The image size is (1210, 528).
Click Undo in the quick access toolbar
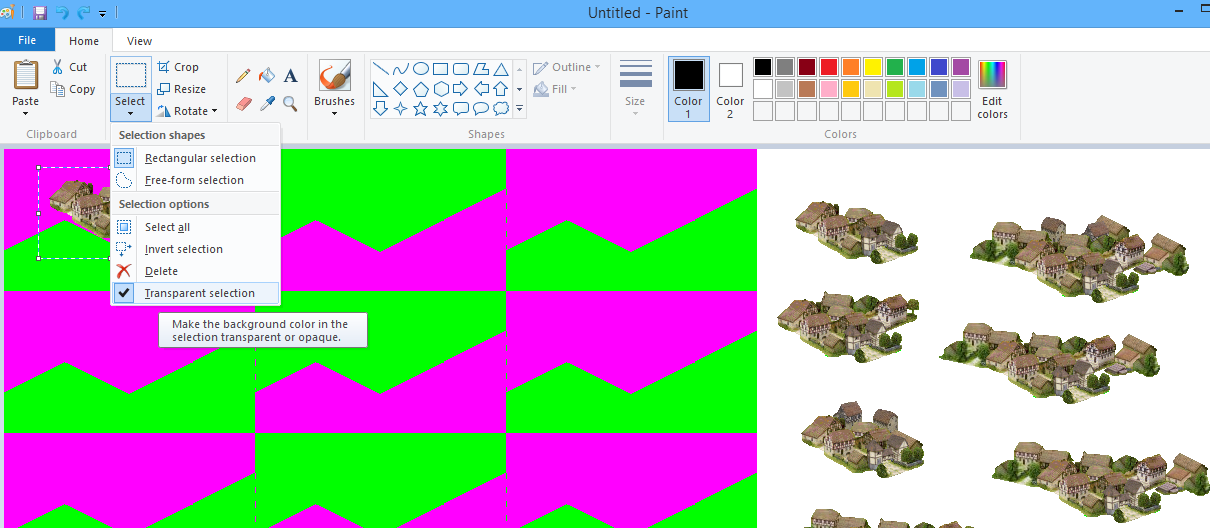(x=62, y=13)
